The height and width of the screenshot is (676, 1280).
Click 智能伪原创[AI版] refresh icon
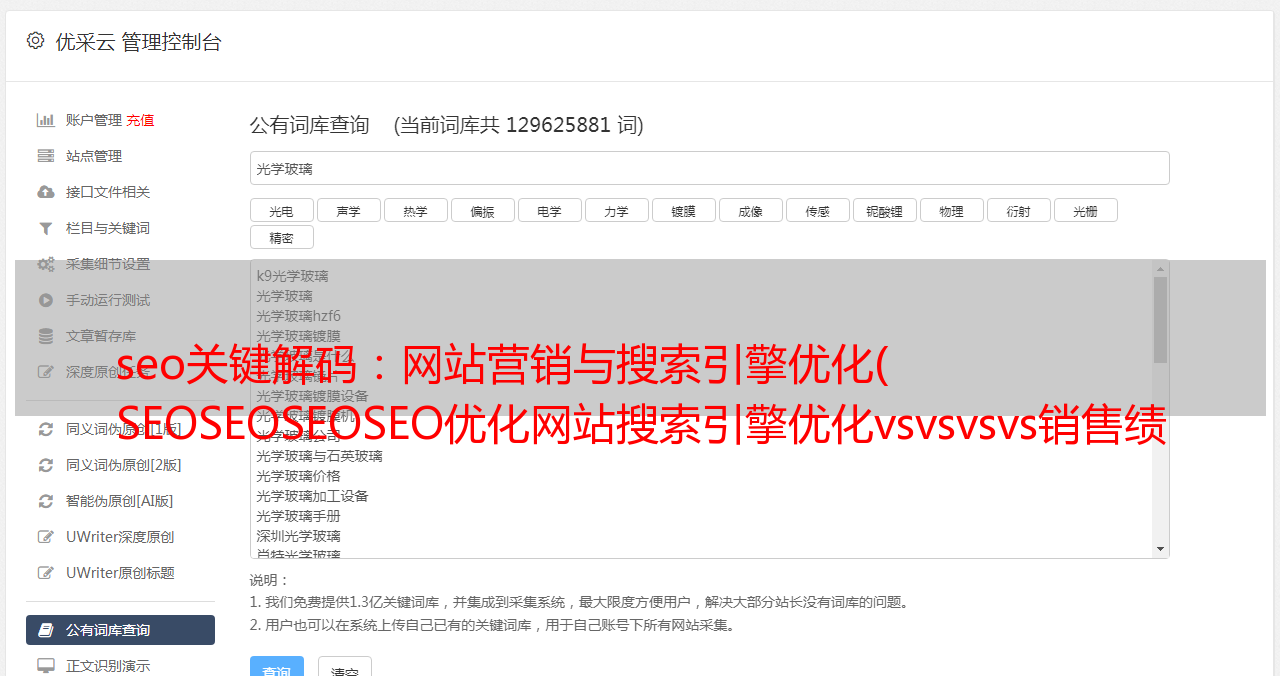pyautogui.click(x=46, y=501)
